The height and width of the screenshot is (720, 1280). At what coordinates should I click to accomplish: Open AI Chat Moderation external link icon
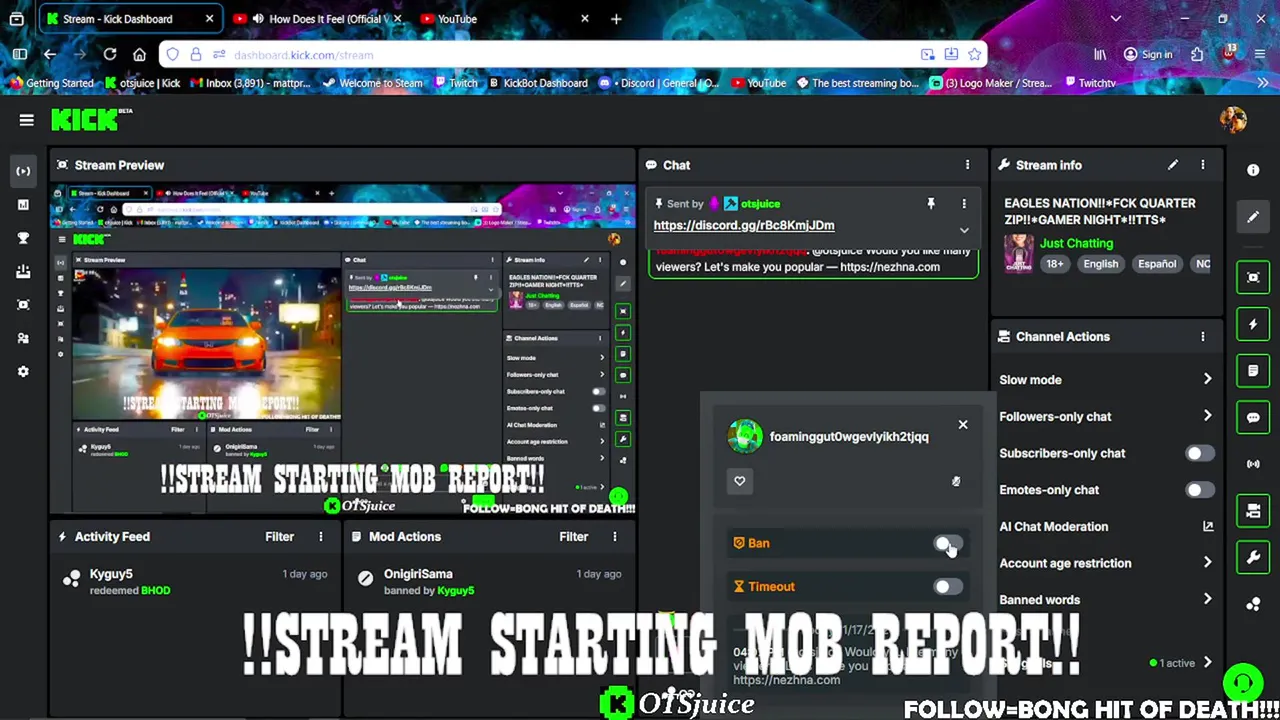point(1208,527)
